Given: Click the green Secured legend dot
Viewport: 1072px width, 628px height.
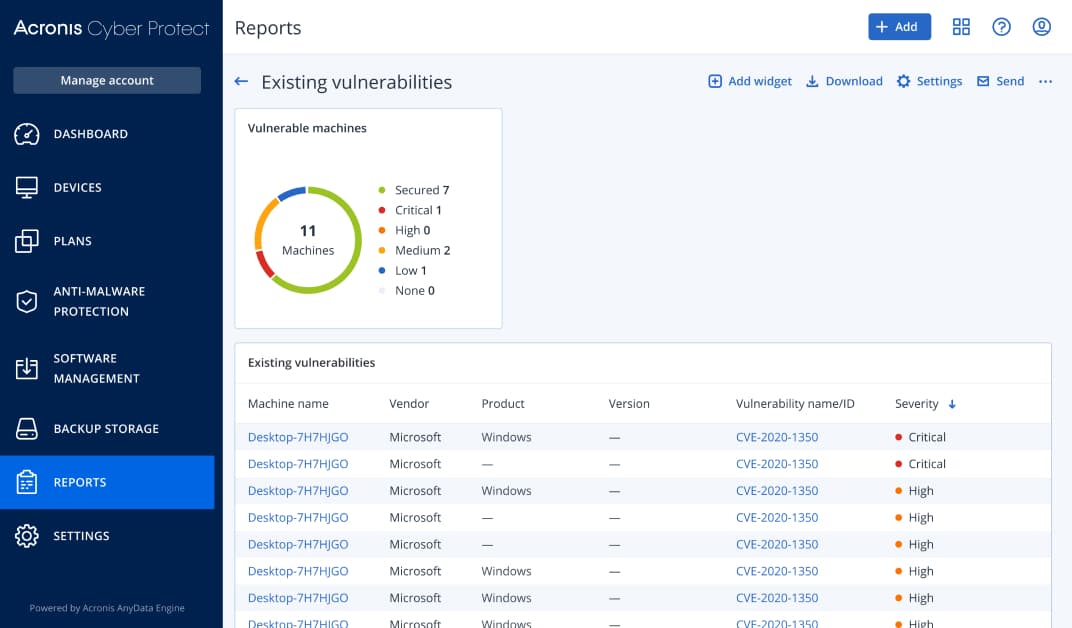Looking at the screenshot, I should tap(382, 190).
